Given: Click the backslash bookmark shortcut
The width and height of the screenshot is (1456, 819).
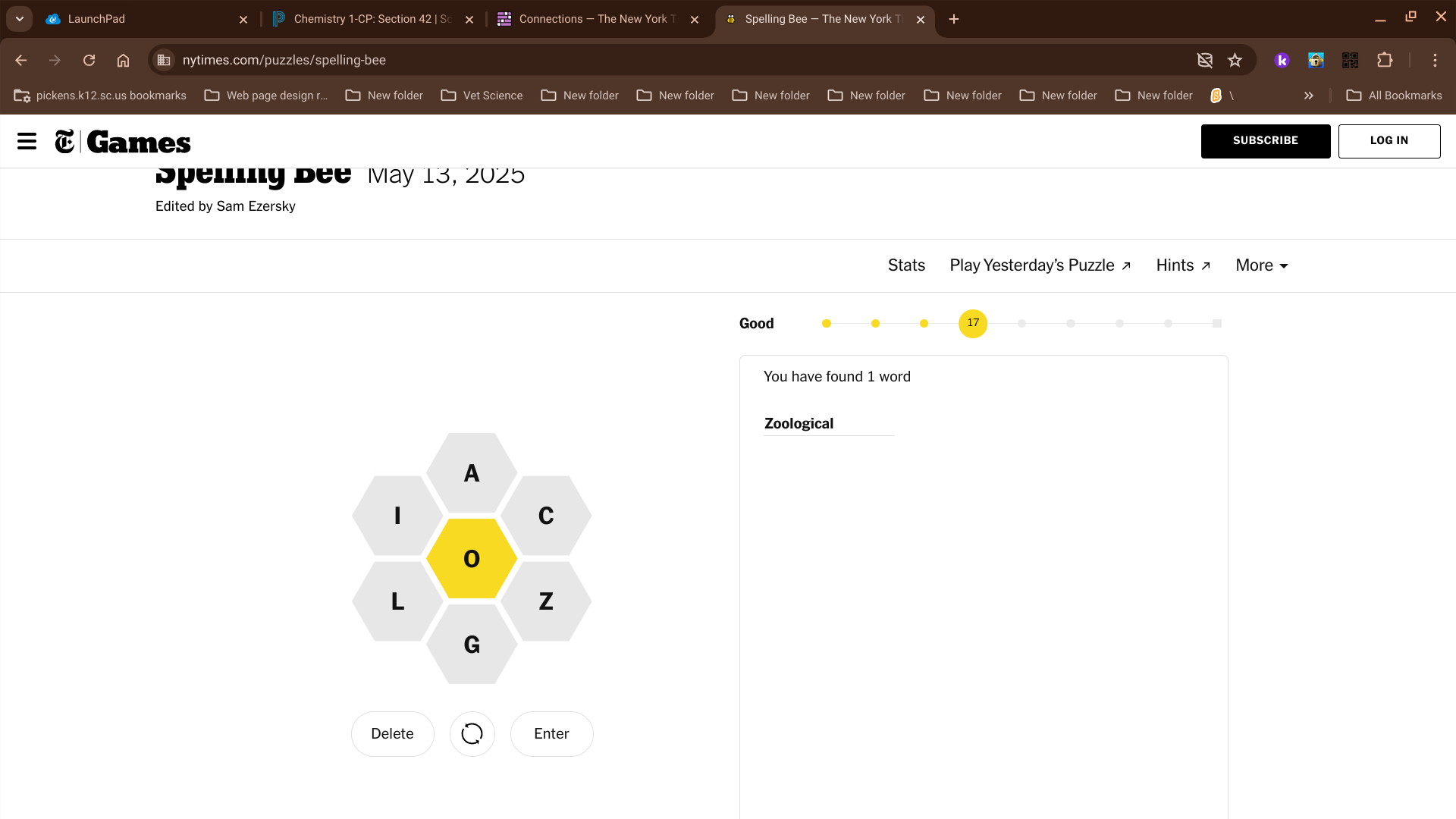Looking at the screenshot, I should pyautogui.click(x=1222, y=96).
